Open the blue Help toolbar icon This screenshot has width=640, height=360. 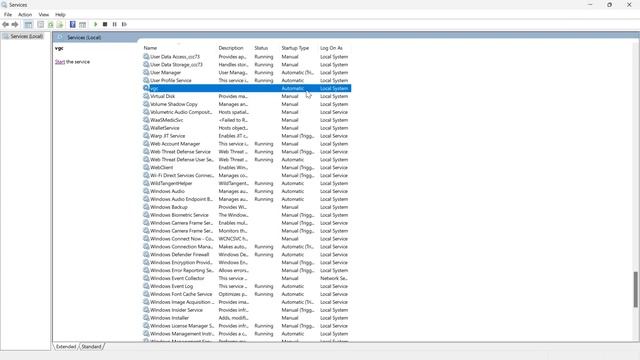pyautogui.click(x=73, y=24)
